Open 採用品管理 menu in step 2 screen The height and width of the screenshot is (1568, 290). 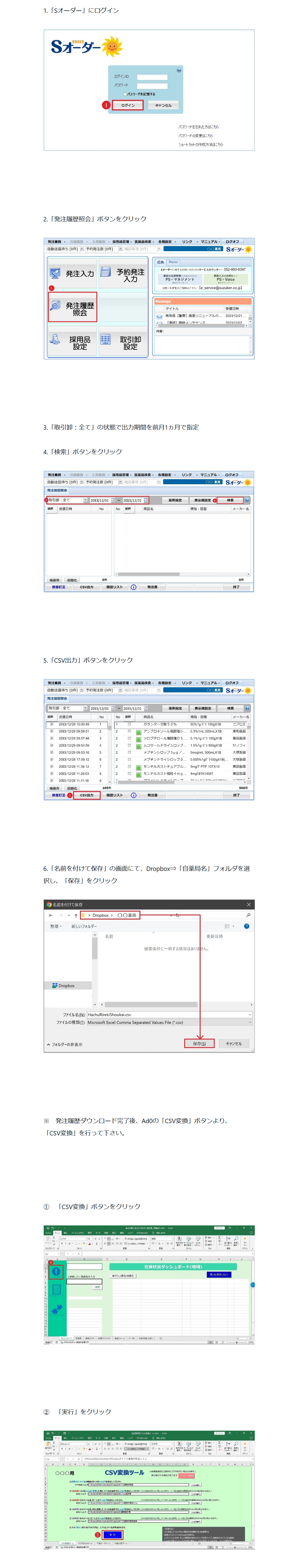[x=121, y=242]
